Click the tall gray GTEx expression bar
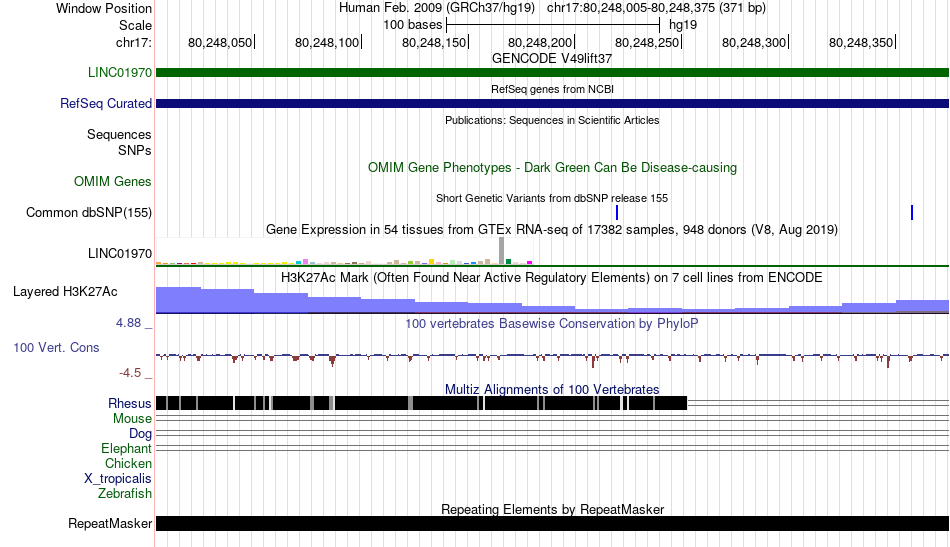Screen dimensions: 950x547 pyautogui.click(x=502, y=251)
